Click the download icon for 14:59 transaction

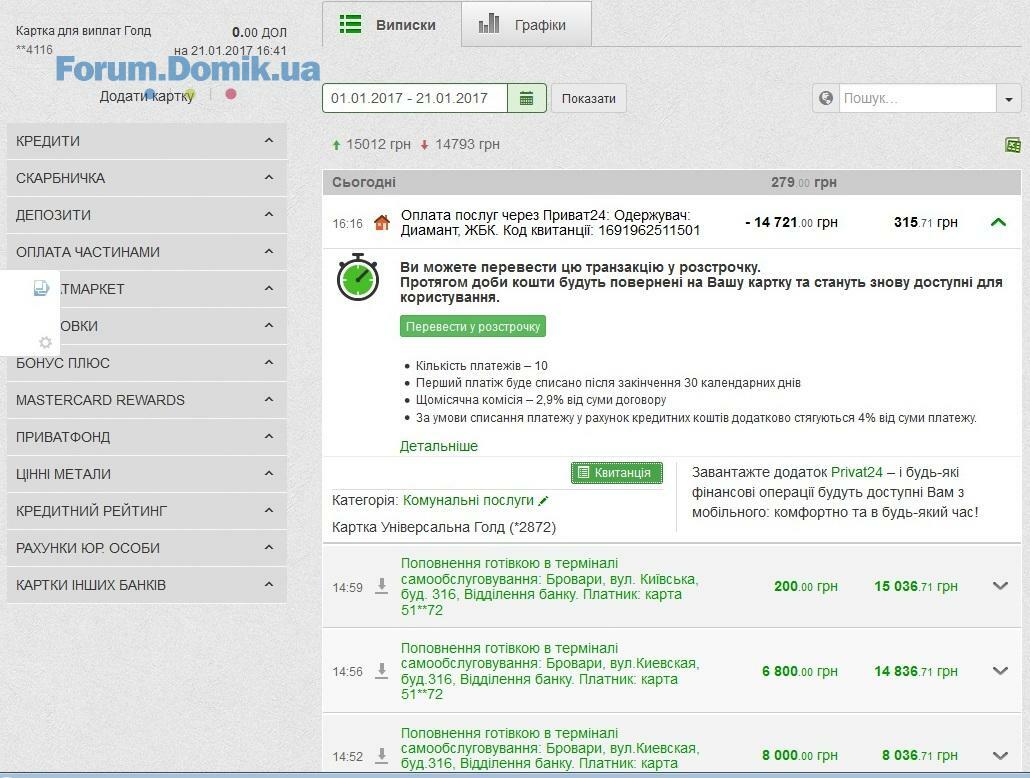point(381,586)
